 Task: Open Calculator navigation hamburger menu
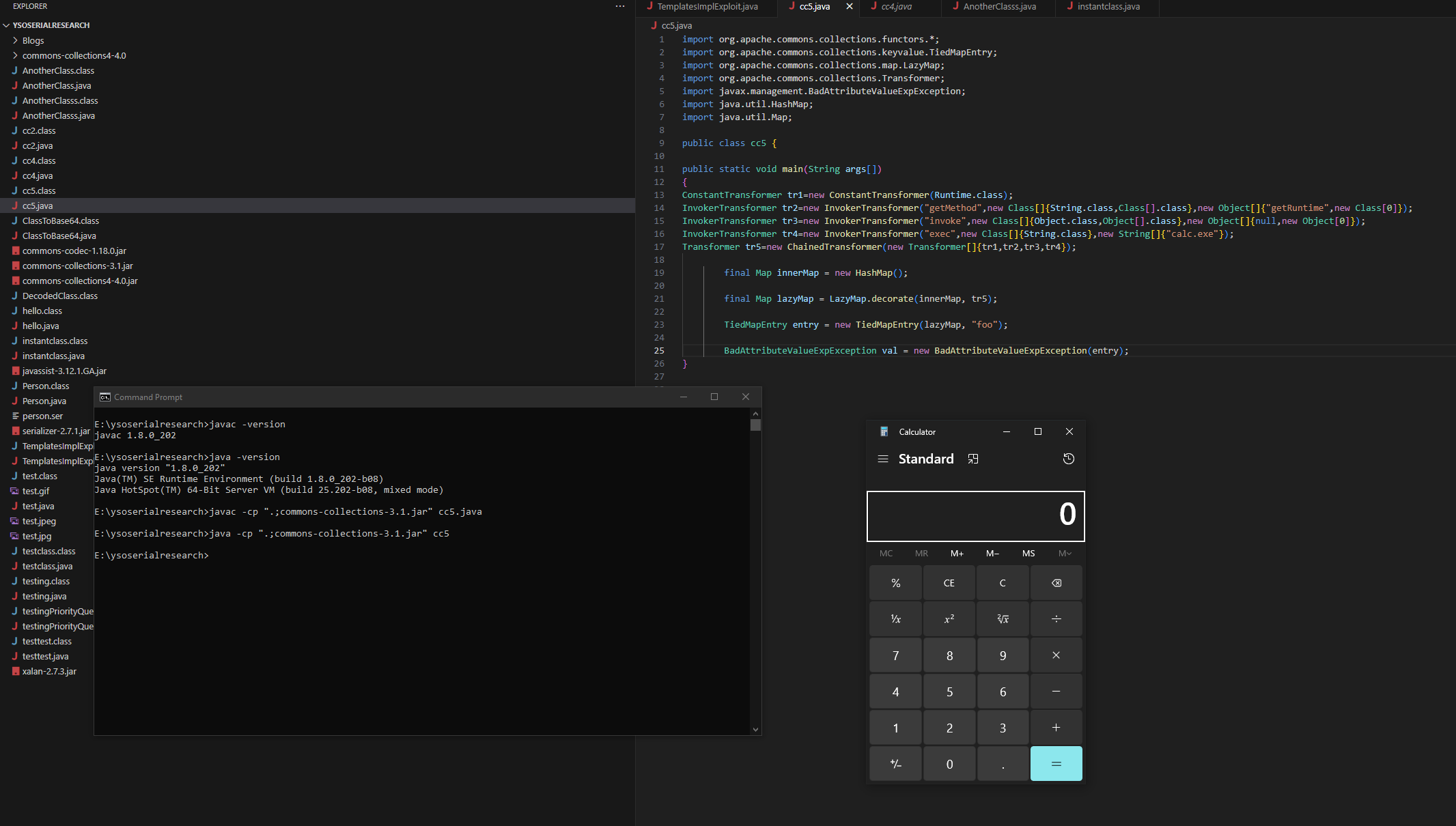[x=882, y=459]
